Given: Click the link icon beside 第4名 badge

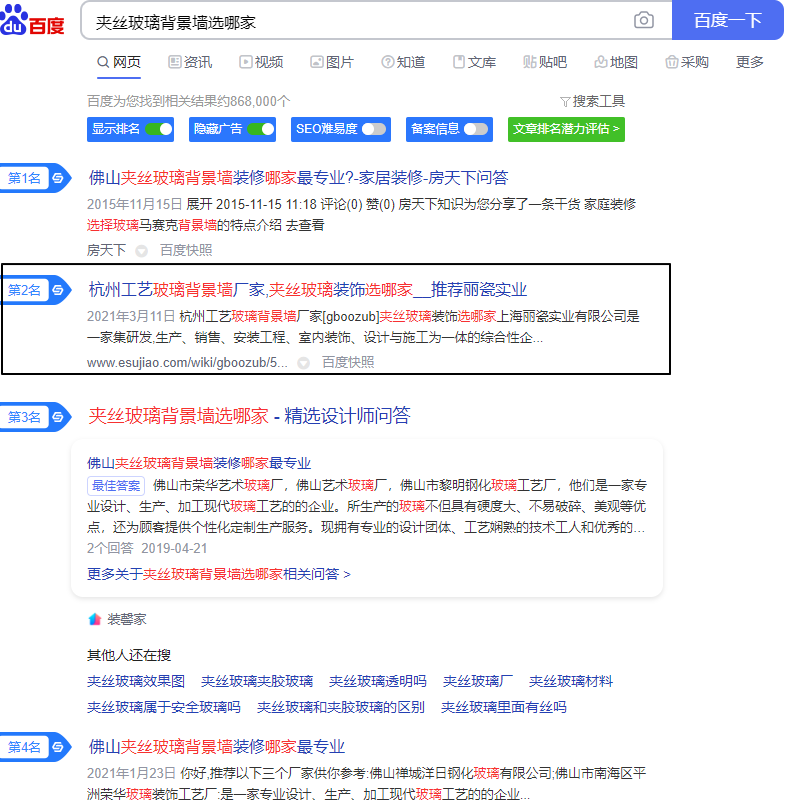Looking at the screenshot, I should coord(58,747).
